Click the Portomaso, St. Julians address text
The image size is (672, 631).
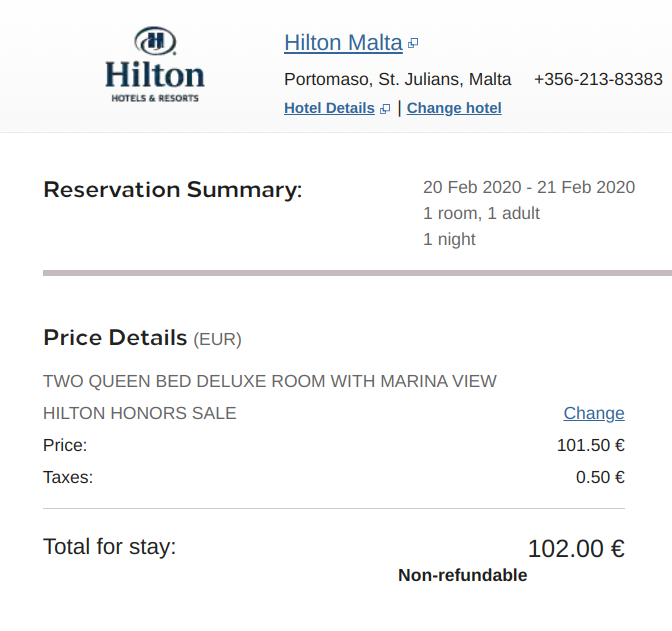coord(397,79)
